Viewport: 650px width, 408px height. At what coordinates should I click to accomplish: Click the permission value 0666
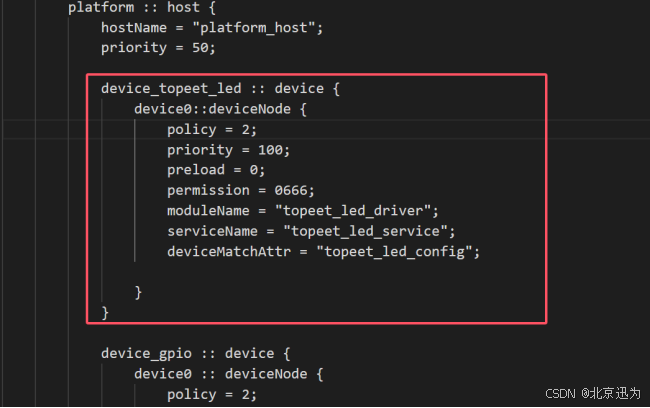click(294, 190)
